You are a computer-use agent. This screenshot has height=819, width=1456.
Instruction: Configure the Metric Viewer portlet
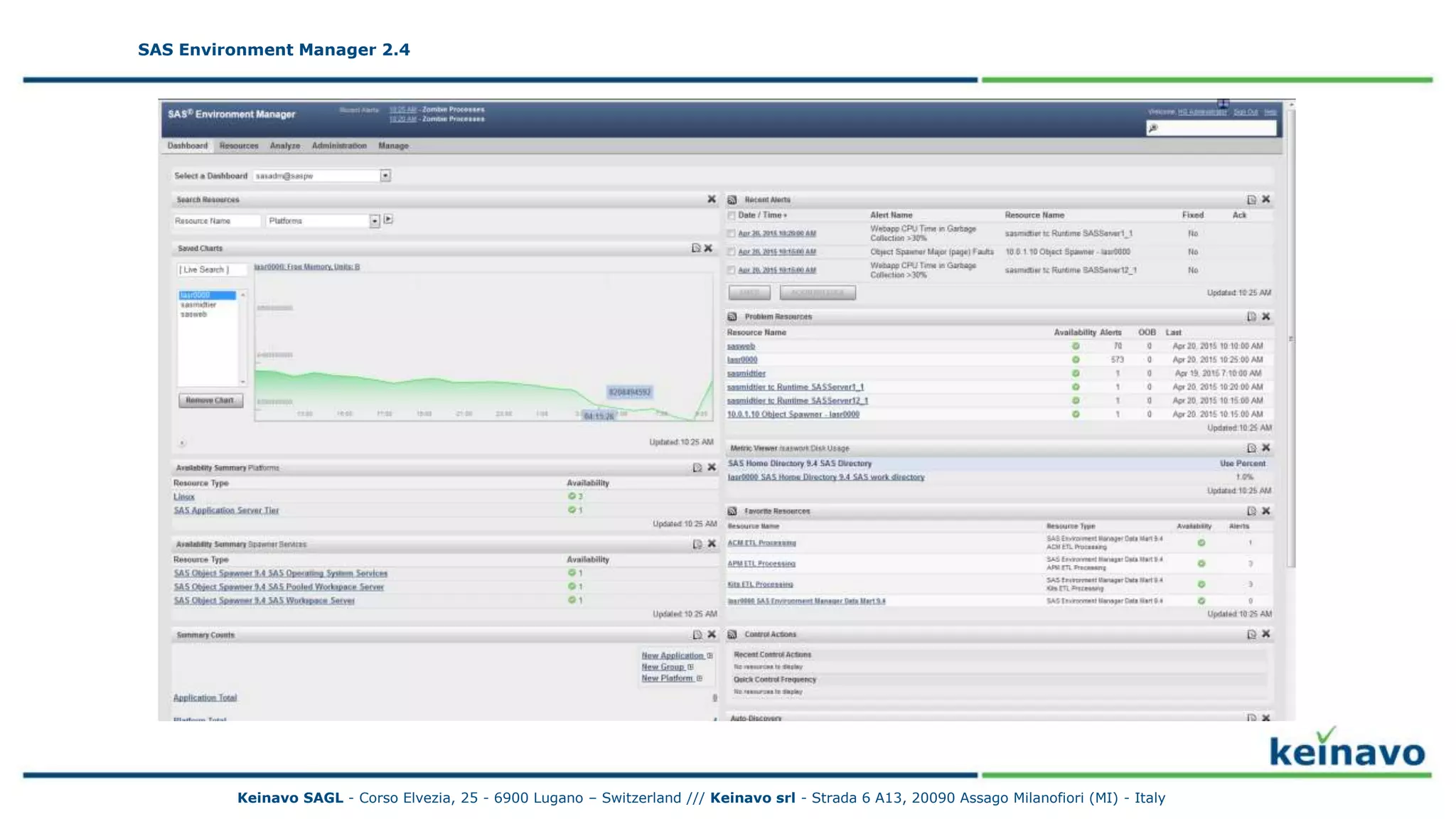[1252, 448]
